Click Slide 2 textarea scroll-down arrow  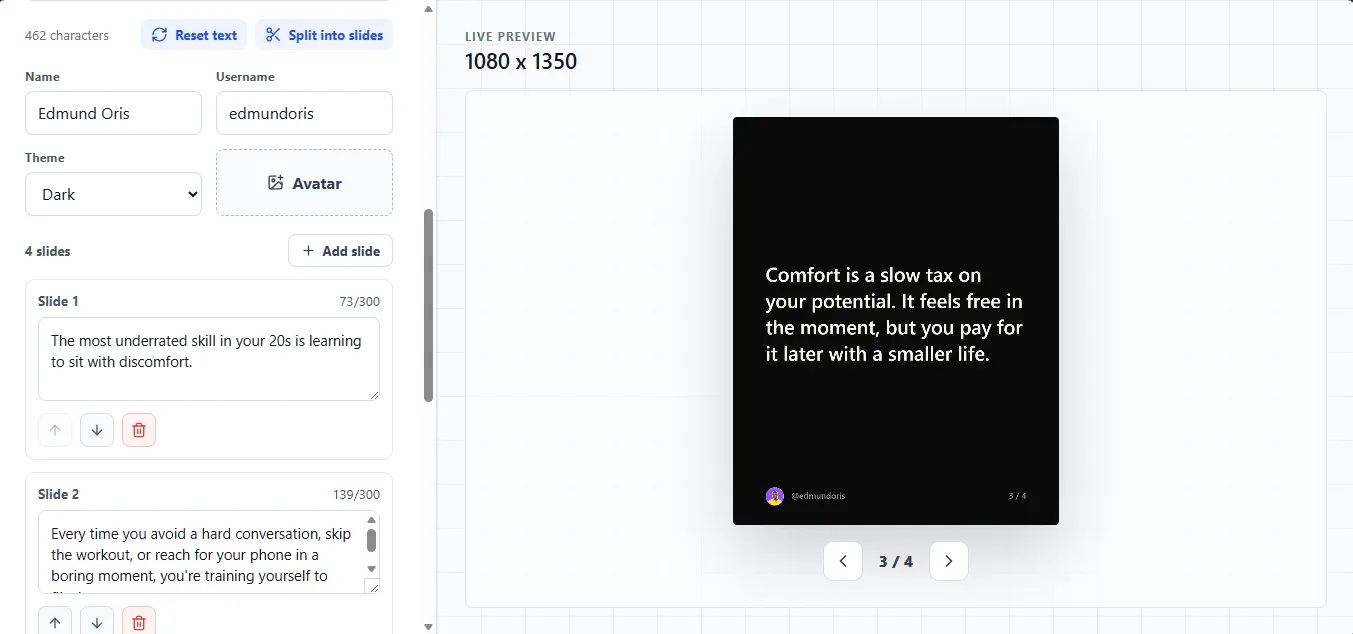[372, 569]
